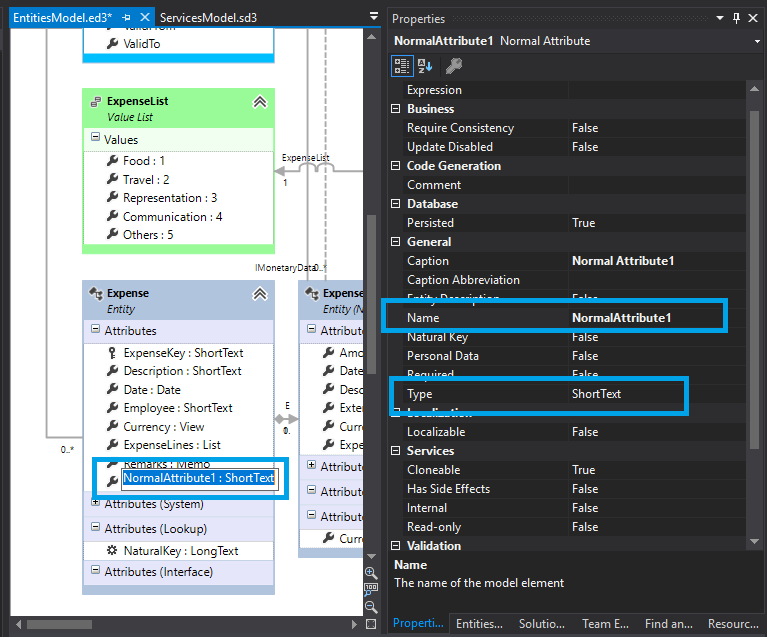Click the Name property value NormalAttribute1
767x637 pixels.
pos(622,318)
